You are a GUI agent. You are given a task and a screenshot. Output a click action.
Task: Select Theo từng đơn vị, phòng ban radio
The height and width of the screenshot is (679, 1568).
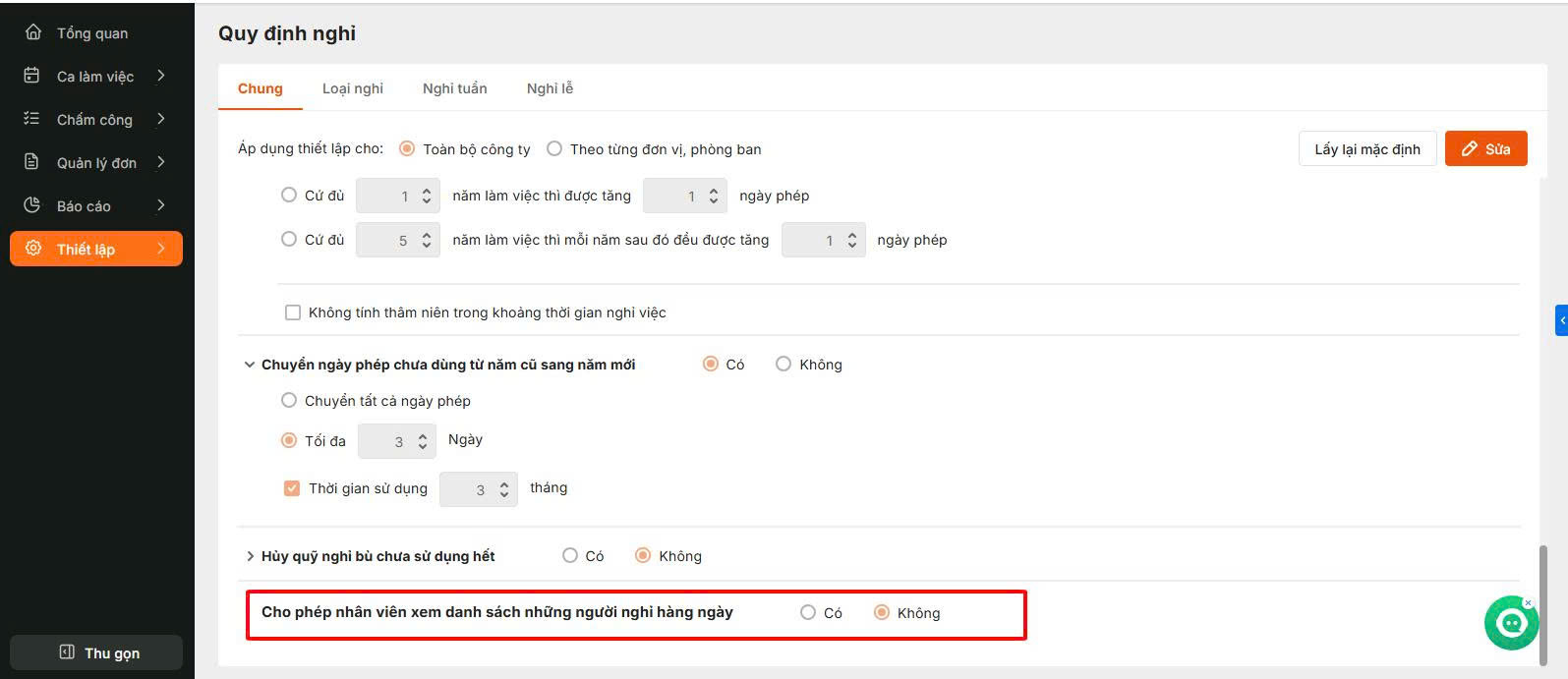(x=554, y=149)
